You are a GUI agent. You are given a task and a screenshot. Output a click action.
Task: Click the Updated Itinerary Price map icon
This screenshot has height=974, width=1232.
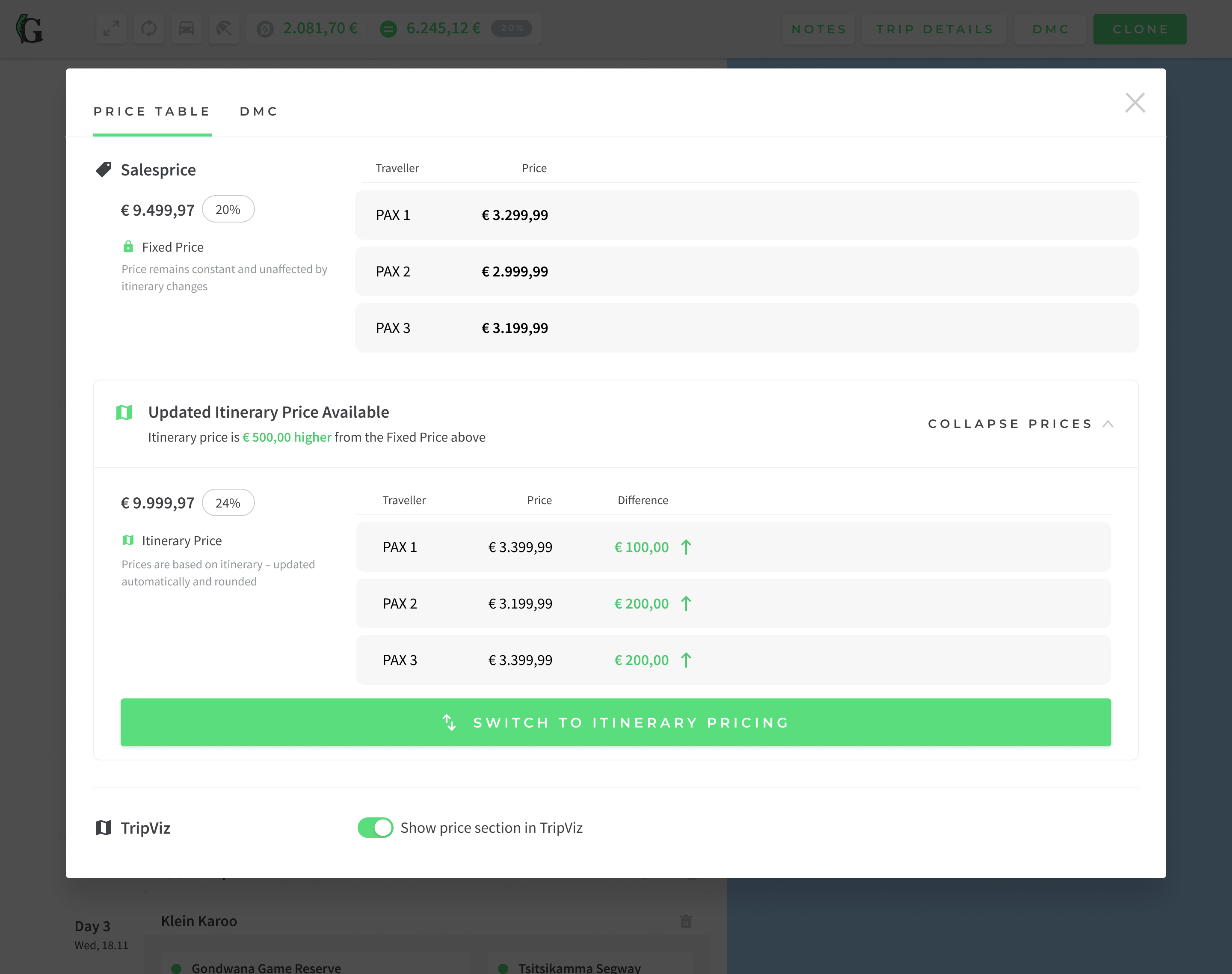(x=124, y=412)
